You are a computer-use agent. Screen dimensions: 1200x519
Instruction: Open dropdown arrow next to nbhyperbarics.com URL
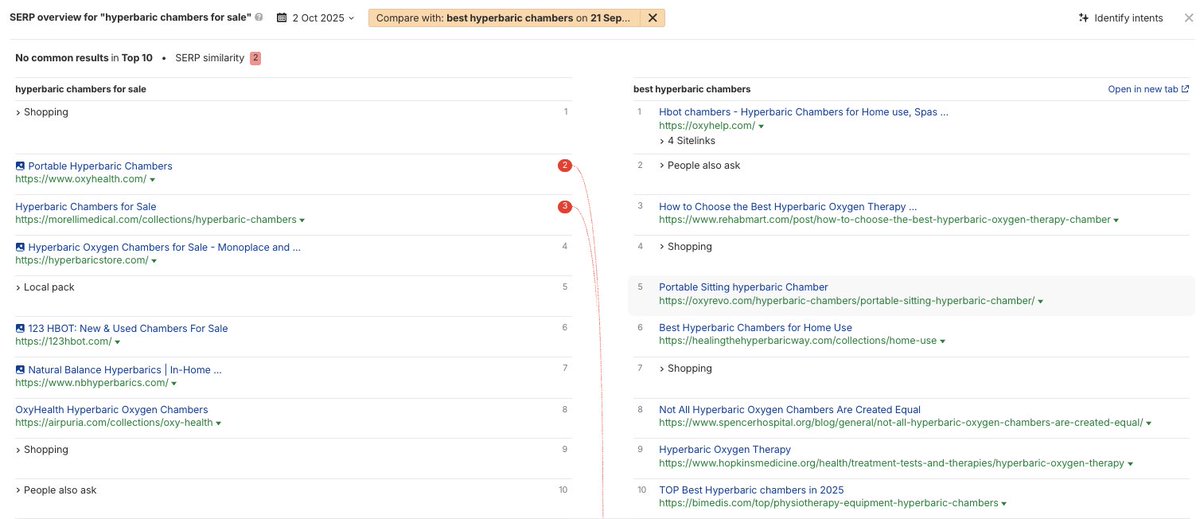tap(174, 383)
